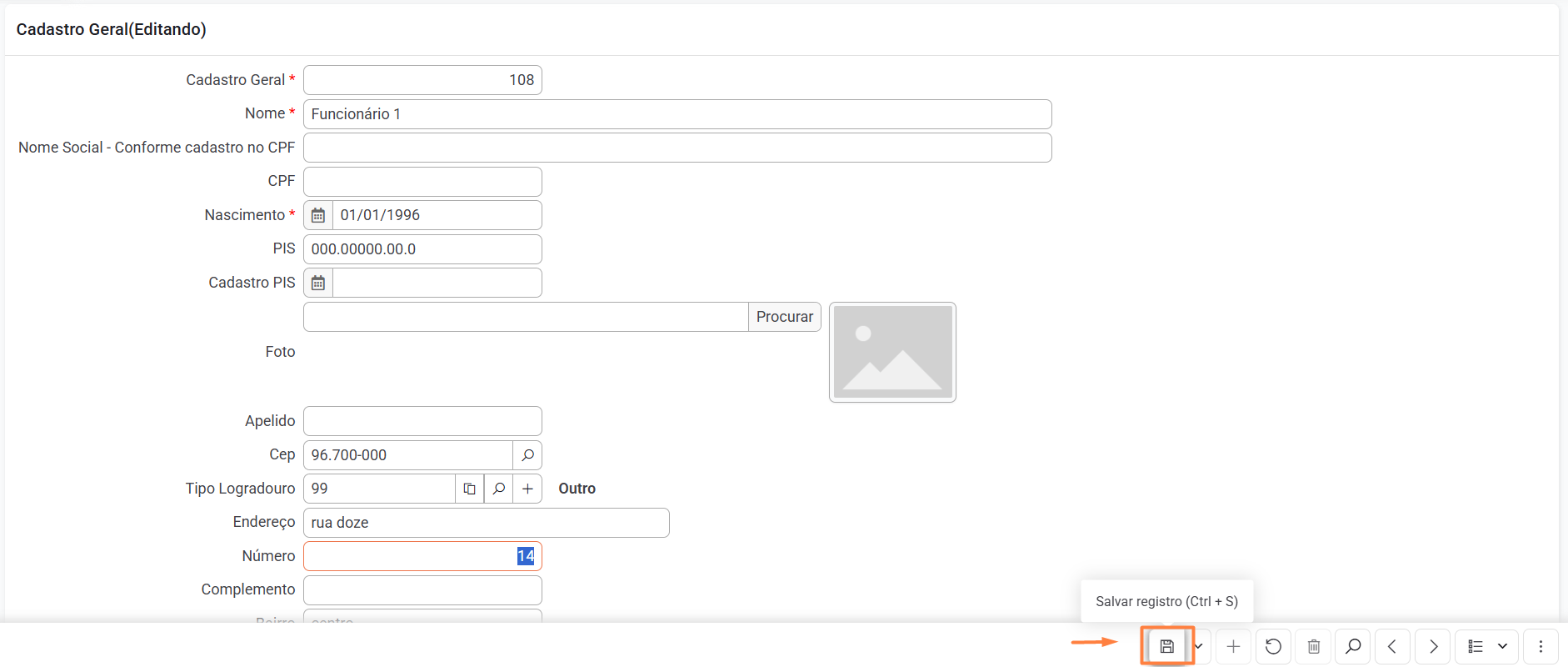Click the Foto placeholder thumbnail

(892, 352)
